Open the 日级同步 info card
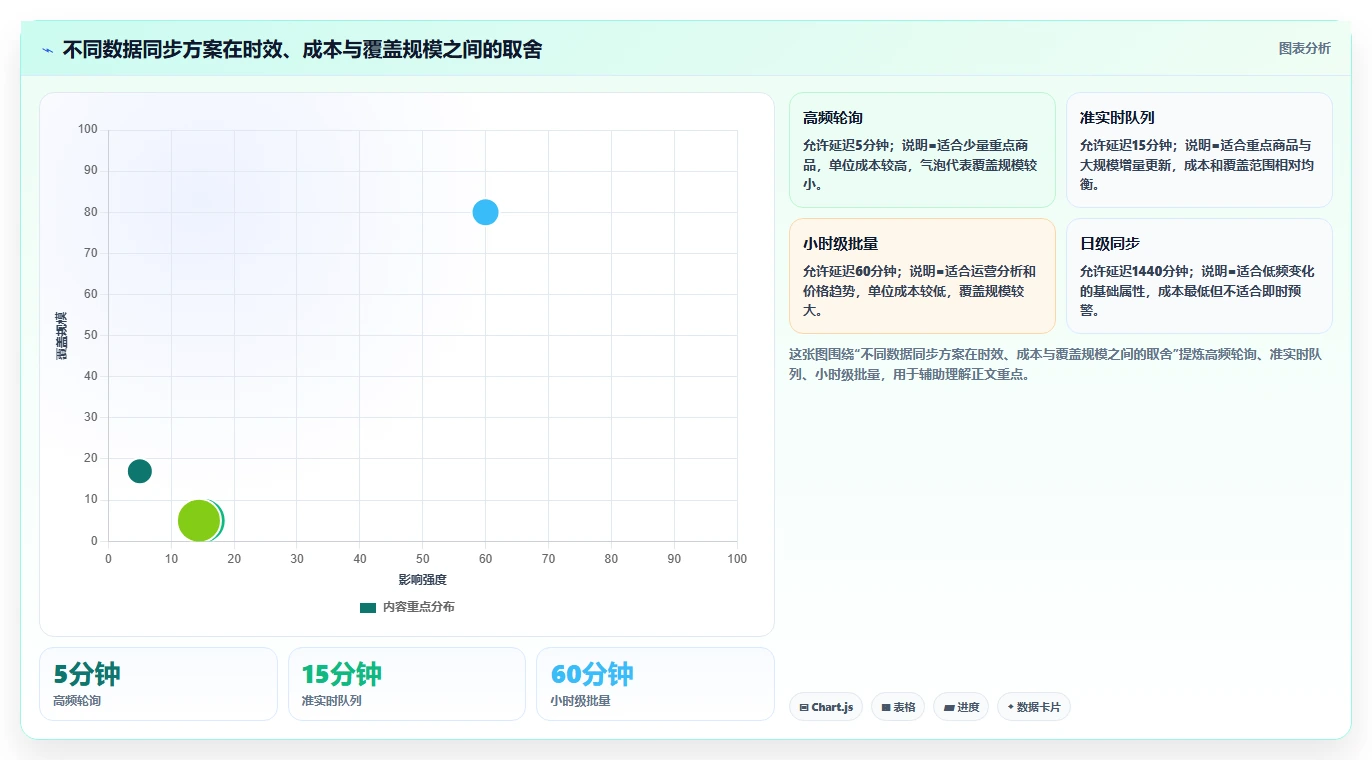Viewport: 1372px width, 760px height. 1199,276
